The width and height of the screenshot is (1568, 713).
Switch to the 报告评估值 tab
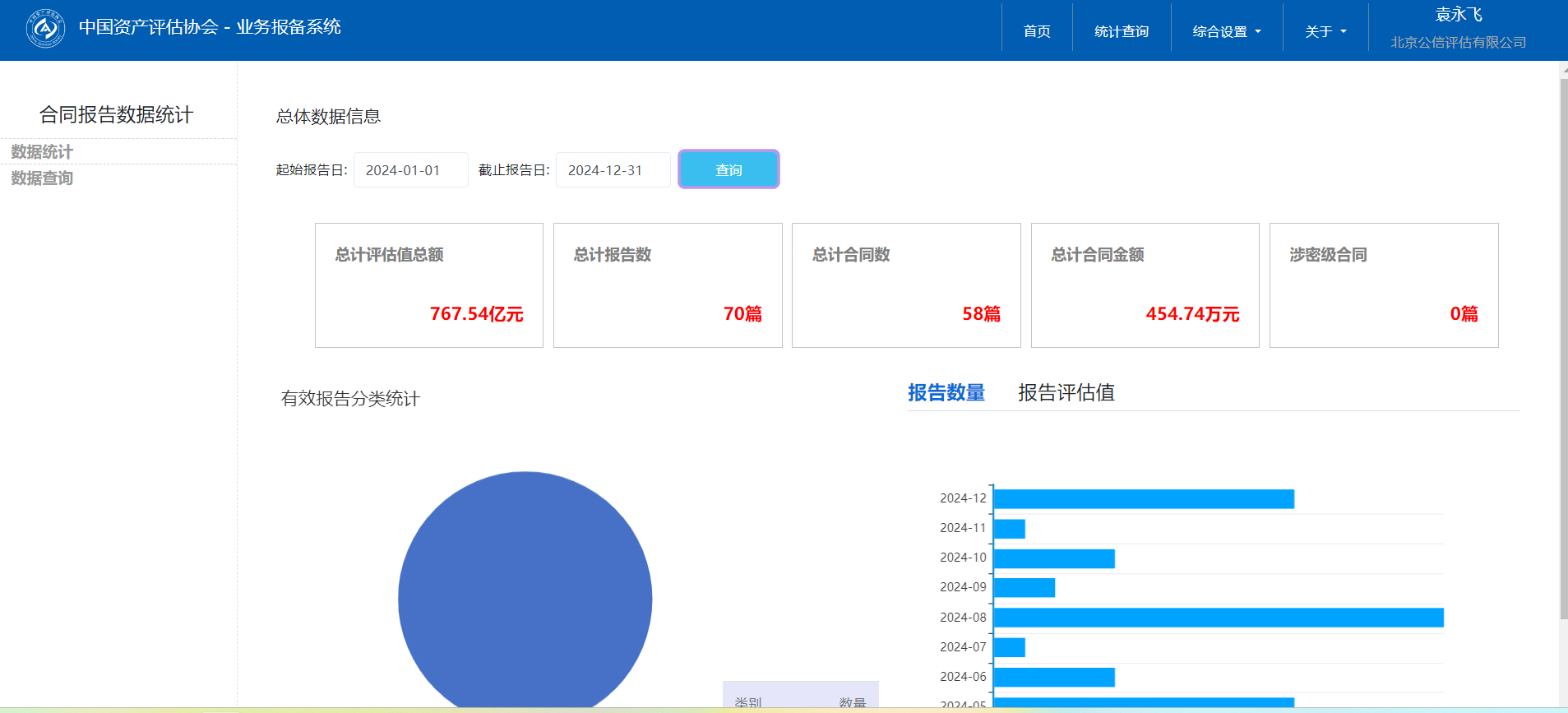1066,393
